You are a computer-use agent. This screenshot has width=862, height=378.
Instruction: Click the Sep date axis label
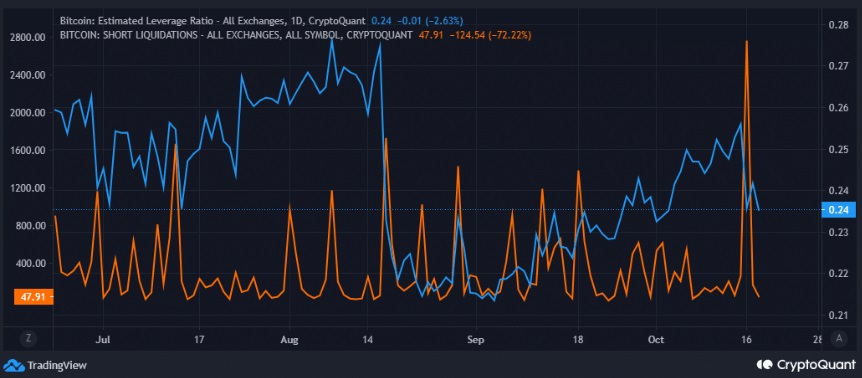point(476,340)
